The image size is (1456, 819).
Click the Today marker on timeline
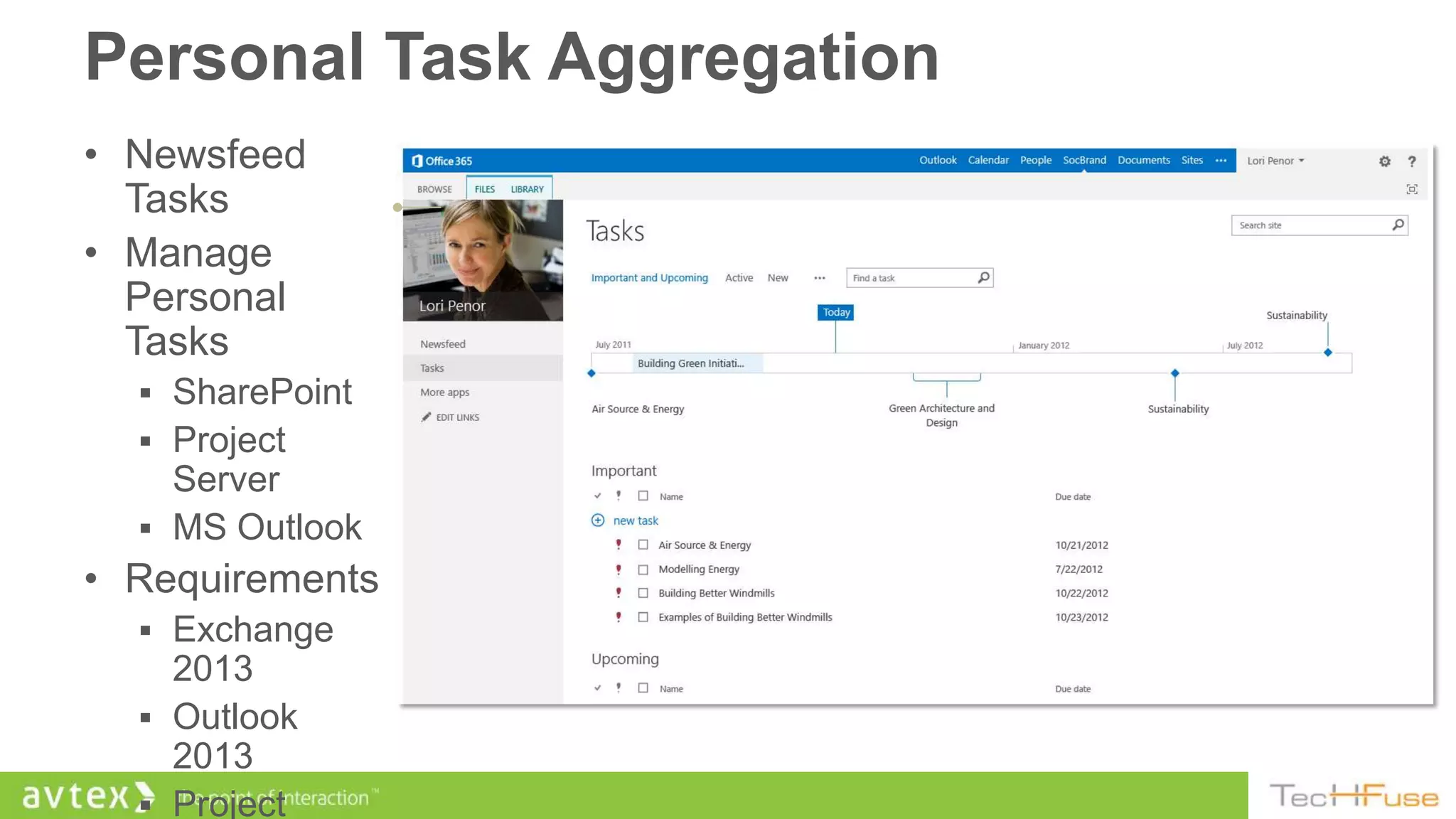pyautogui.click(x=835, y=313)
